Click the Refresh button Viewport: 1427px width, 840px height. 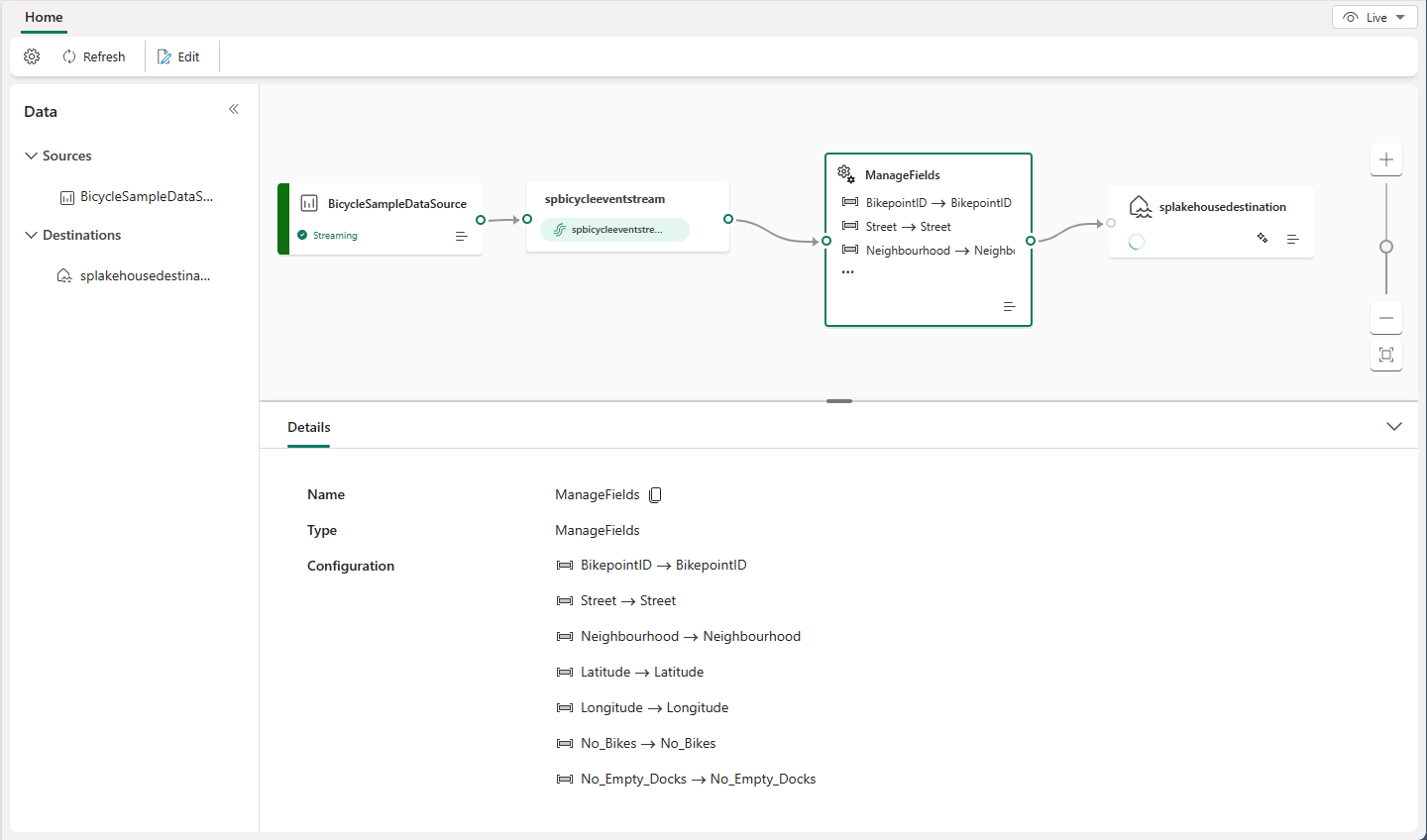point(94,56)
